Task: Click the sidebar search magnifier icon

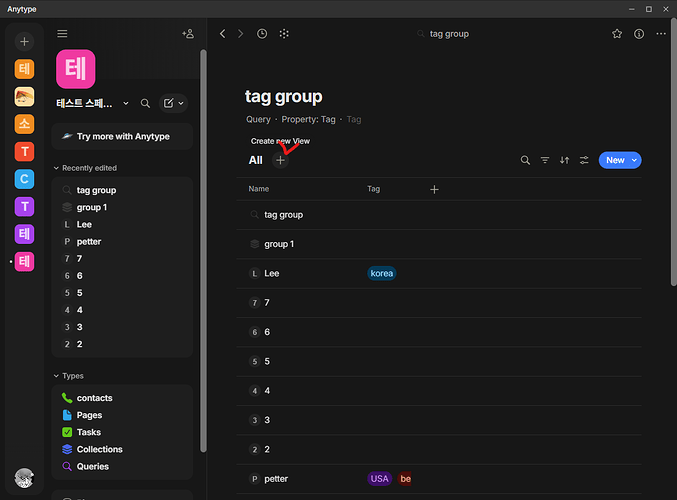Action: (x=146, y=103)
